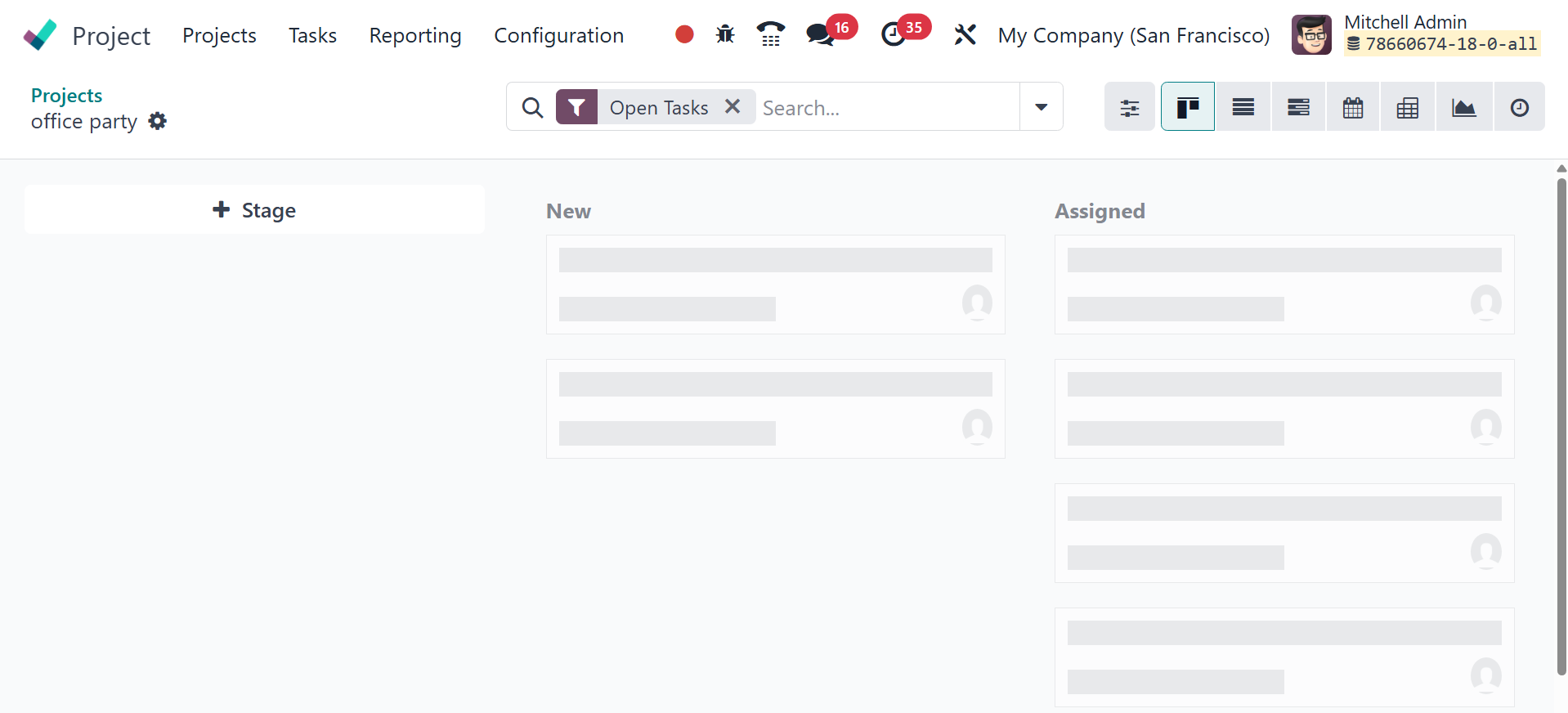Click the add Stage button

[254, 210]
